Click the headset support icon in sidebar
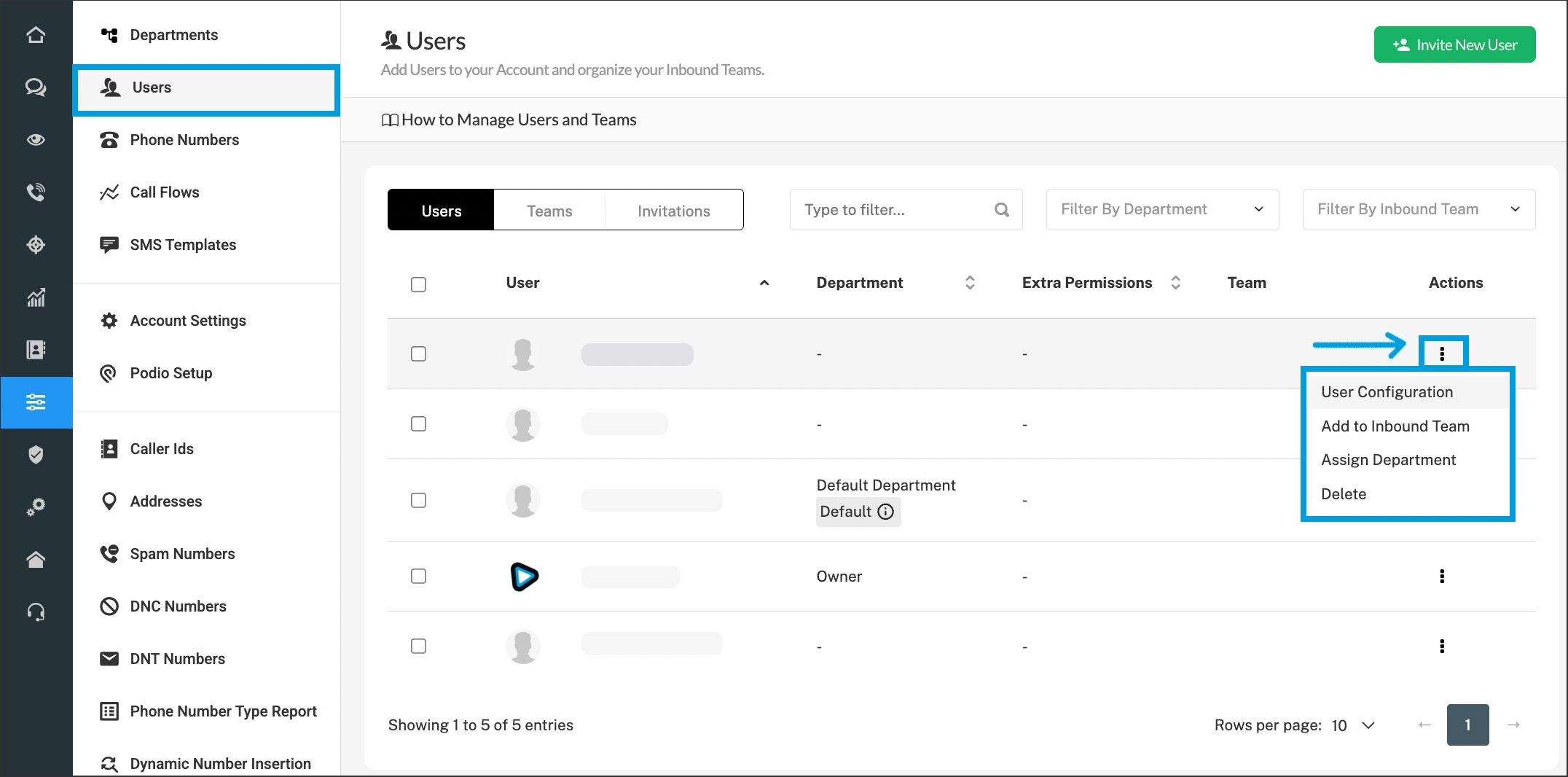 [x=36, y=612]
